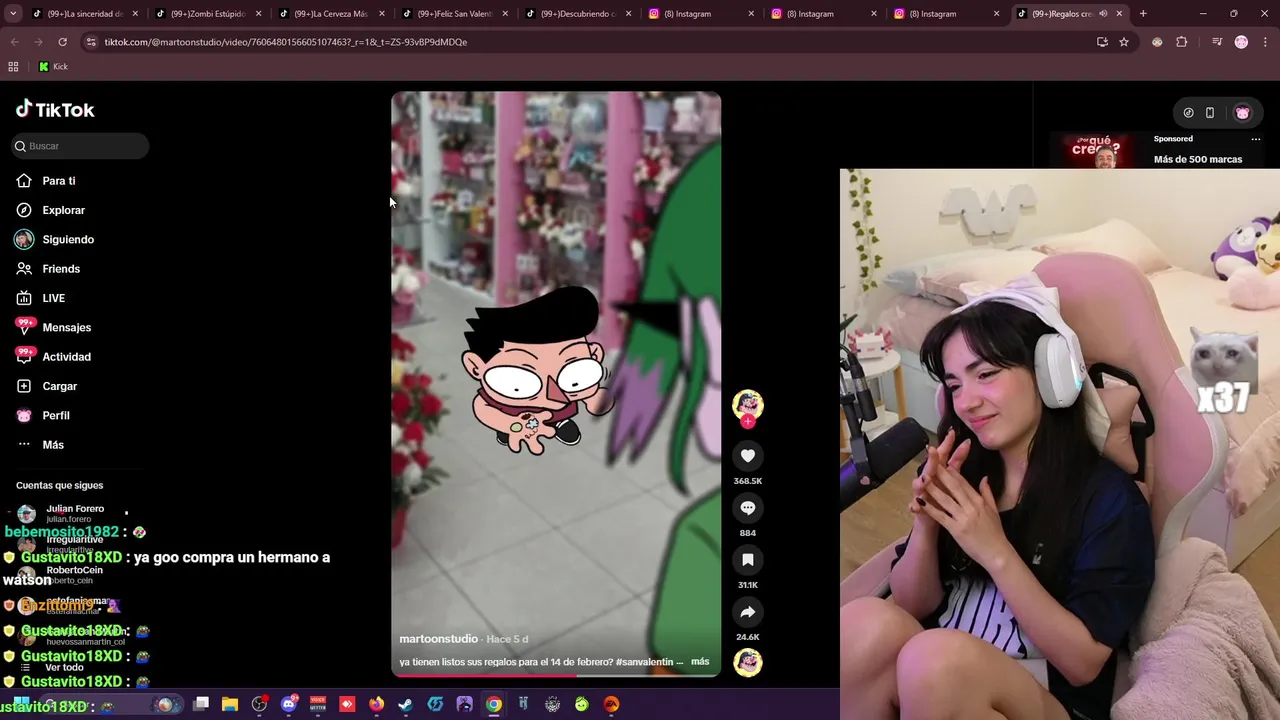Open the #sanvalentin hashtag
This screenshot has height=720, width=1280.
click(645, 662)
